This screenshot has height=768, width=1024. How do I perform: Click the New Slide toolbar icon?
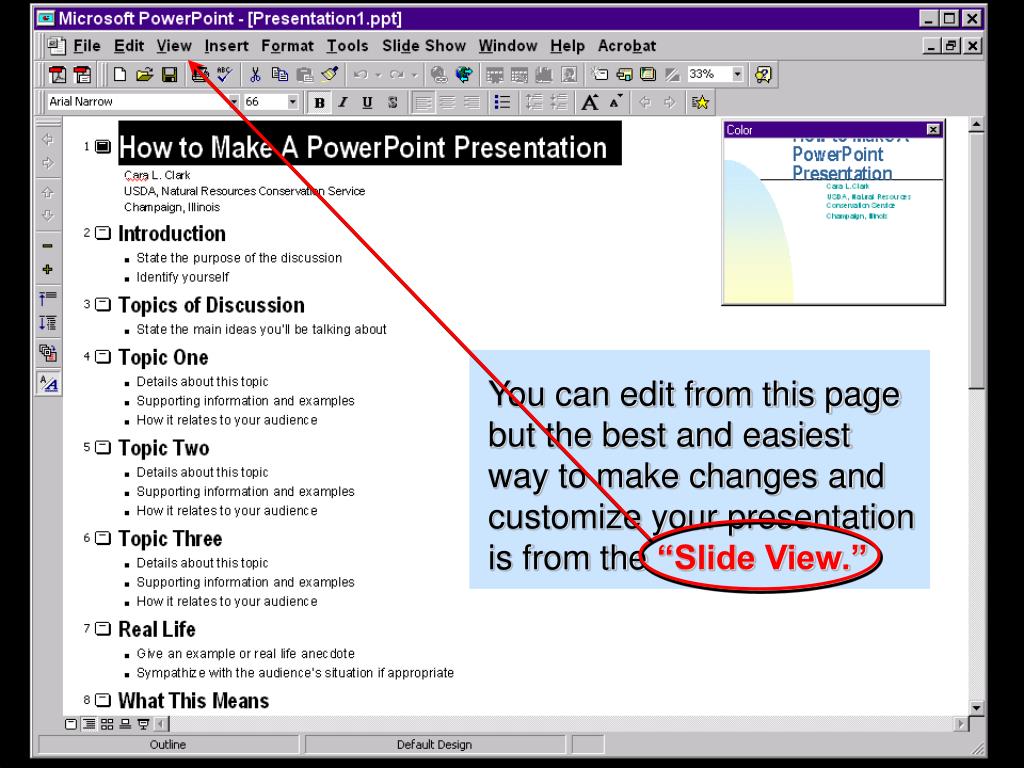[x=599, y=74]
